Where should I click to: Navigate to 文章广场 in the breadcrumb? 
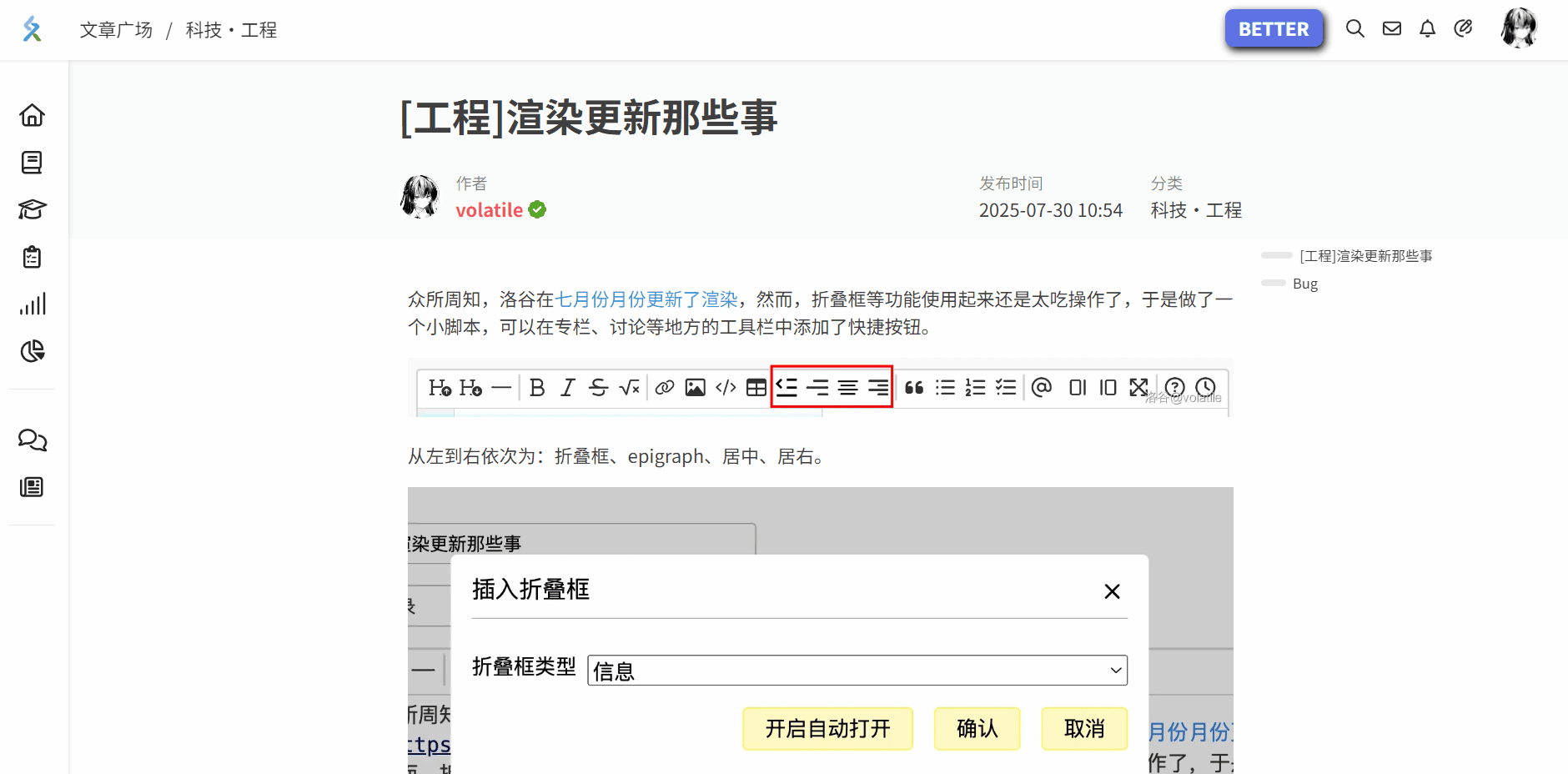click(x=116, y=30)
